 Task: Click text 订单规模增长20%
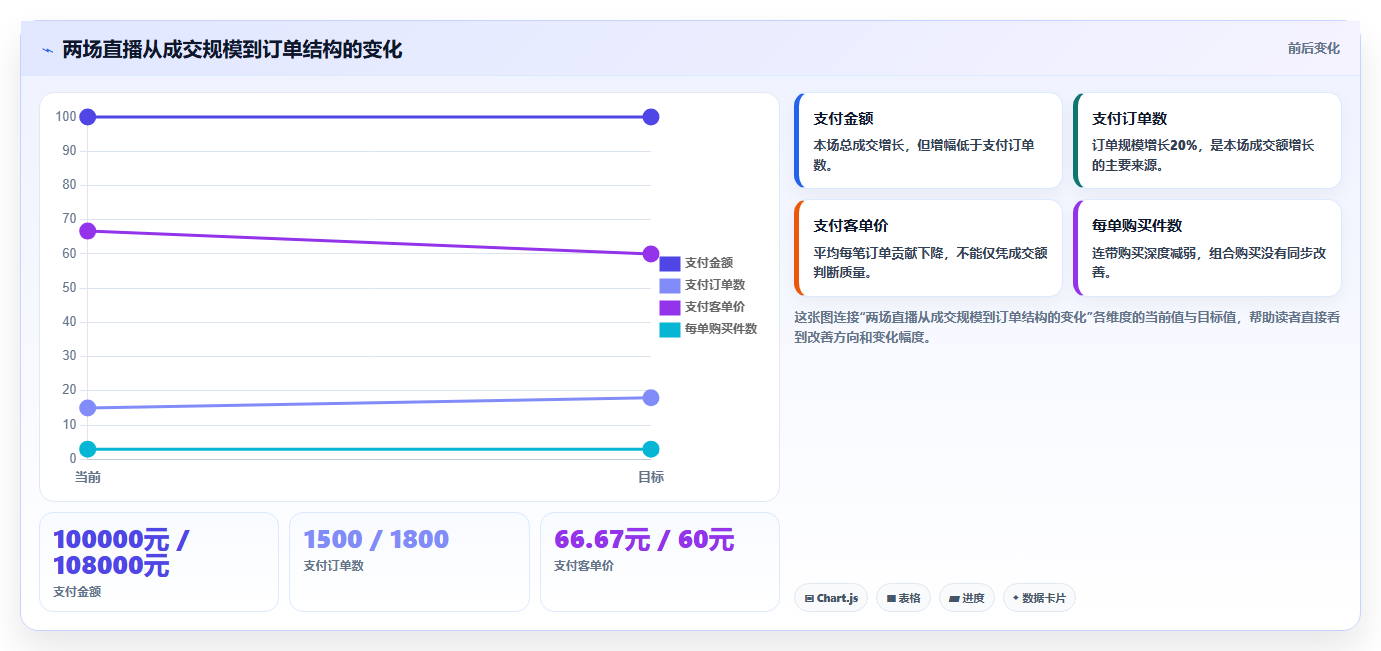pos(1145,145)
